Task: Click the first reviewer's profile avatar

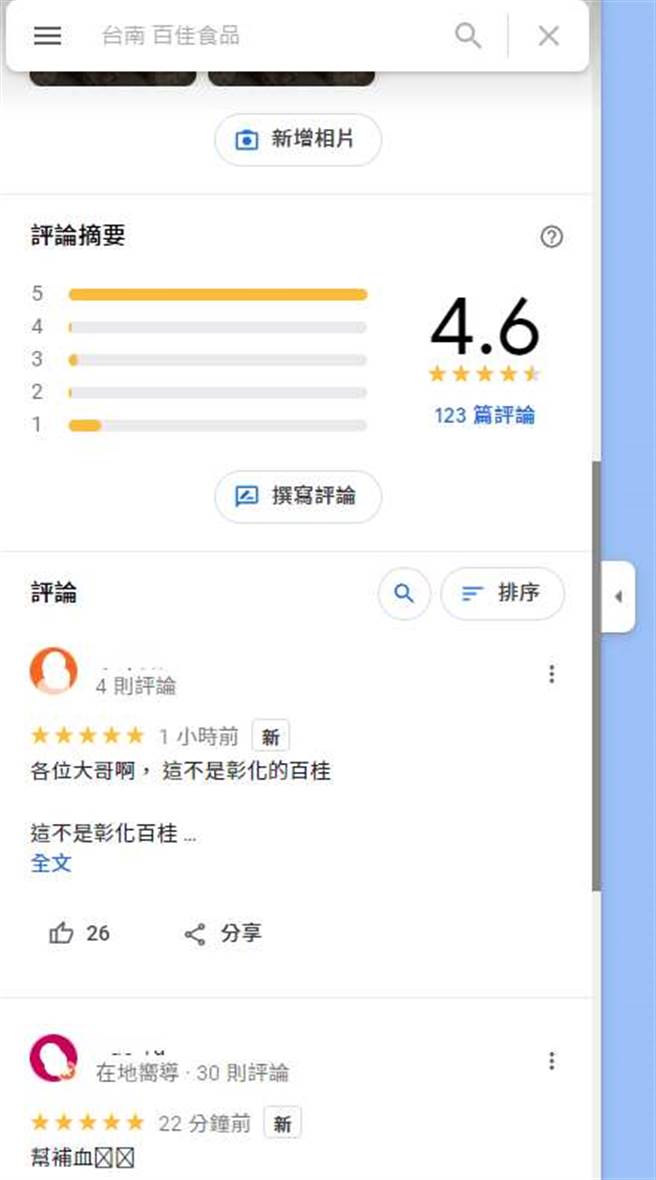Action: point(54,671)
